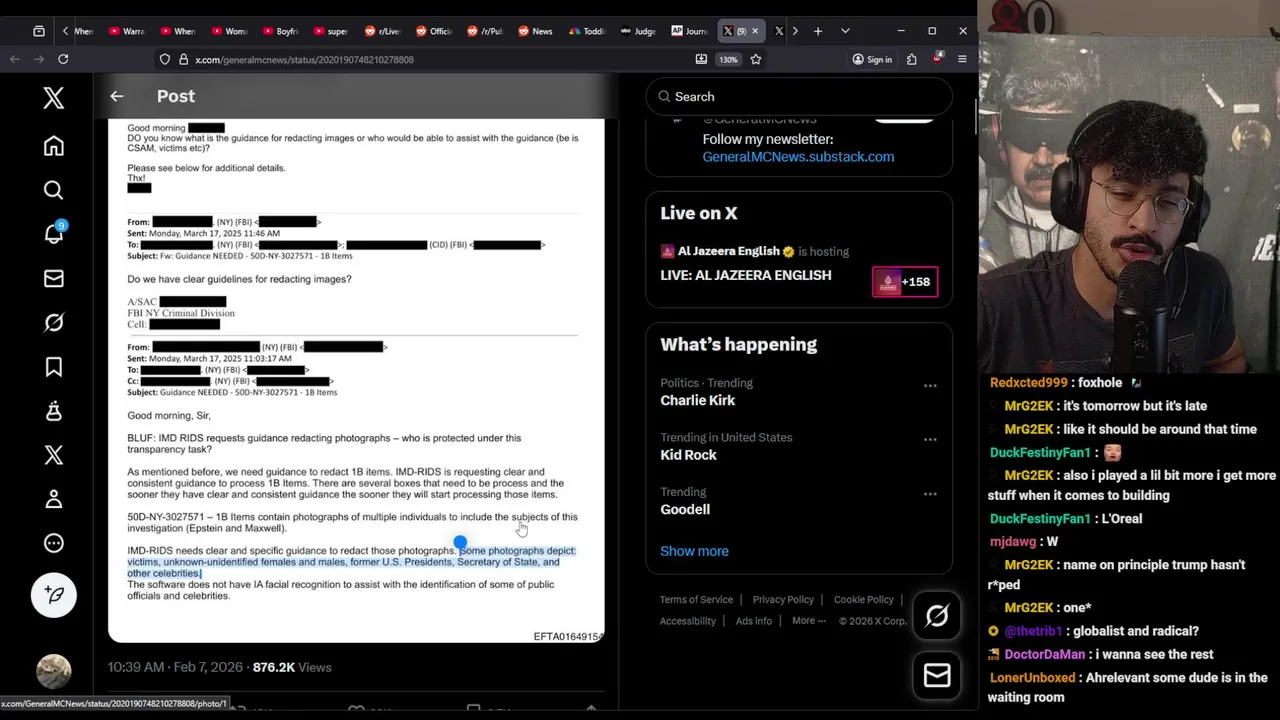This screenshot has height=720, width=1280.
Task: Open the floating Grok button
Action: [x=937, y=616]
